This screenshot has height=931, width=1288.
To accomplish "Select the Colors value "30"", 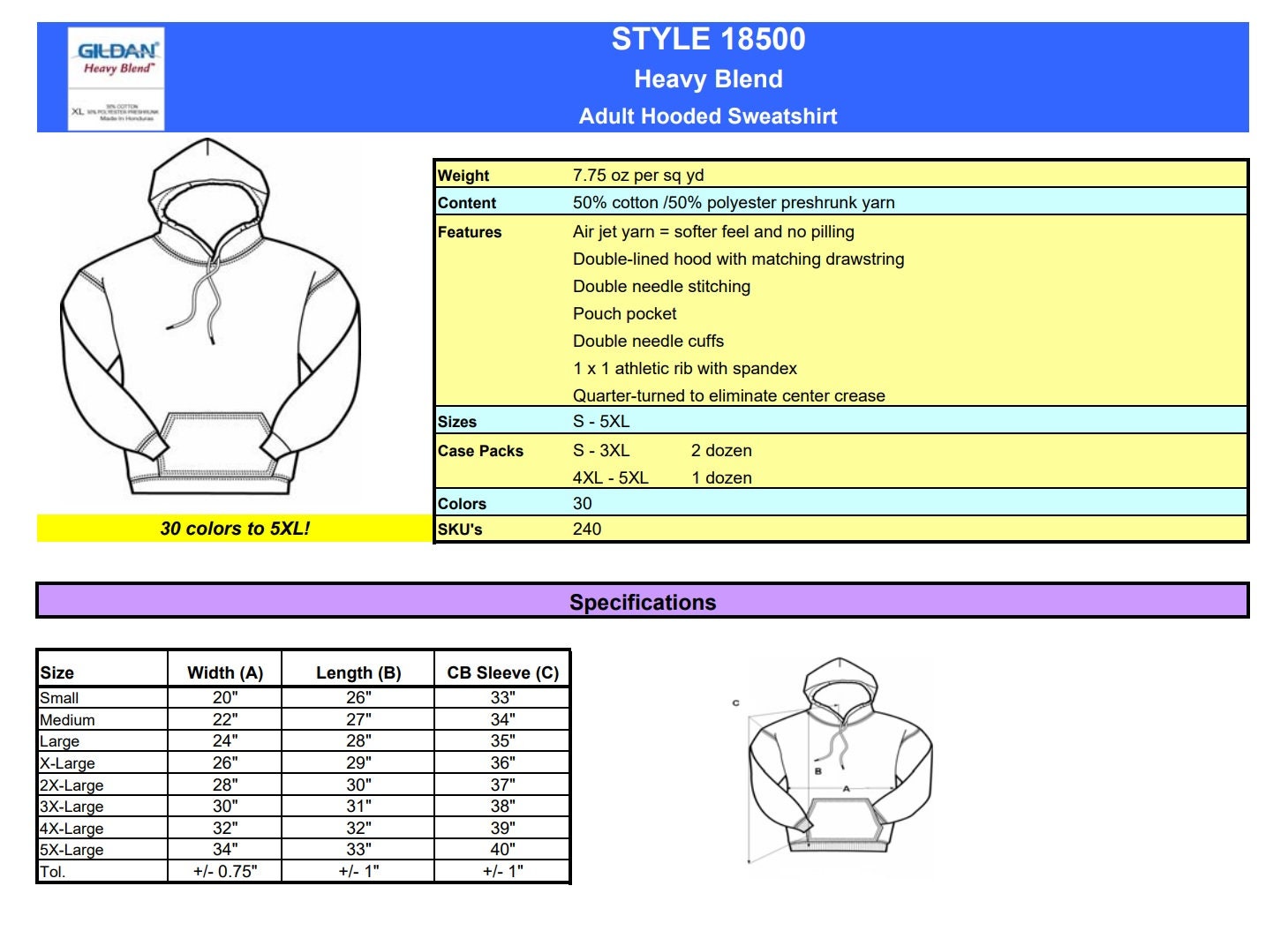I will click(583, 503).
